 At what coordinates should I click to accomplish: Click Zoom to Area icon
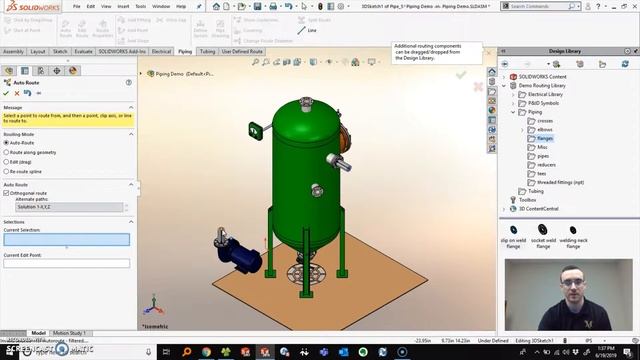pos(266,62)
